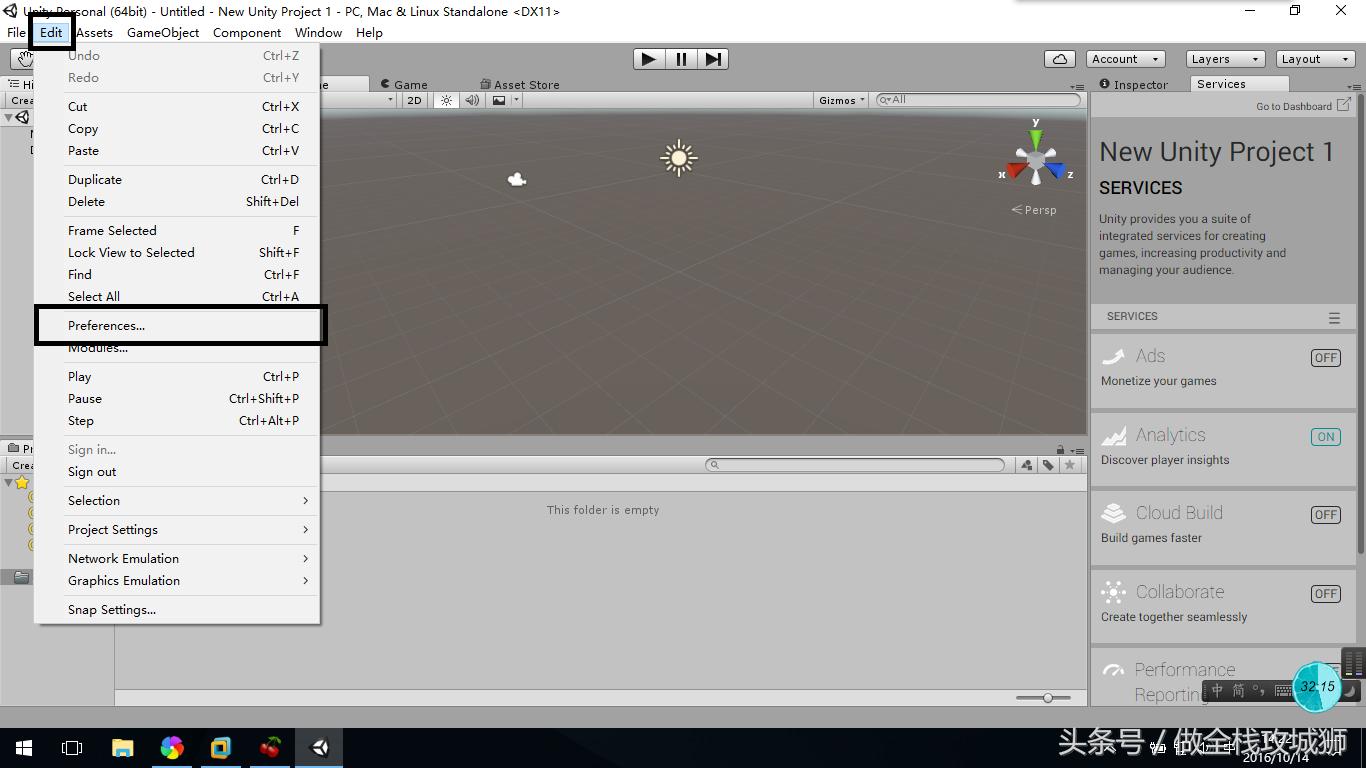Open Go to Dashboard link
This screenshot has width=1366, height=768.
[1297, 106]
